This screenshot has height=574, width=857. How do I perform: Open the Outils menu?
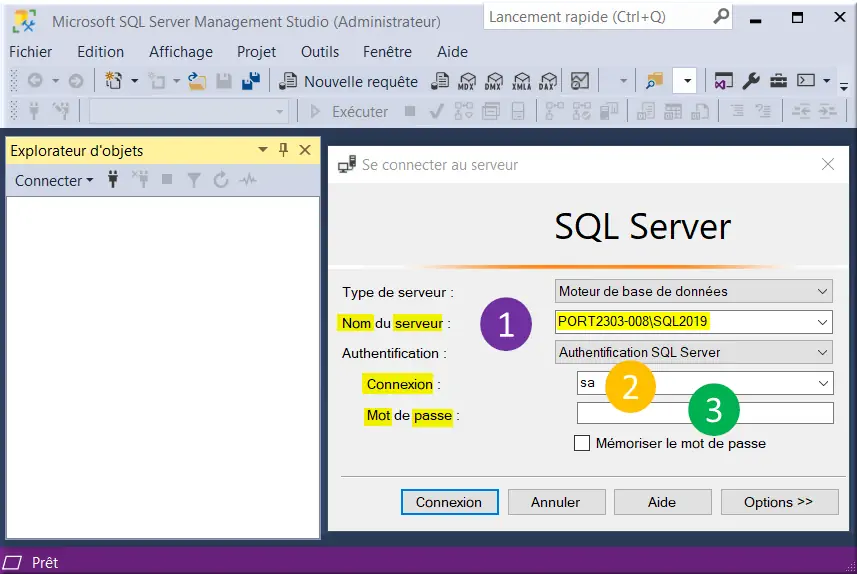pos(320,52)
